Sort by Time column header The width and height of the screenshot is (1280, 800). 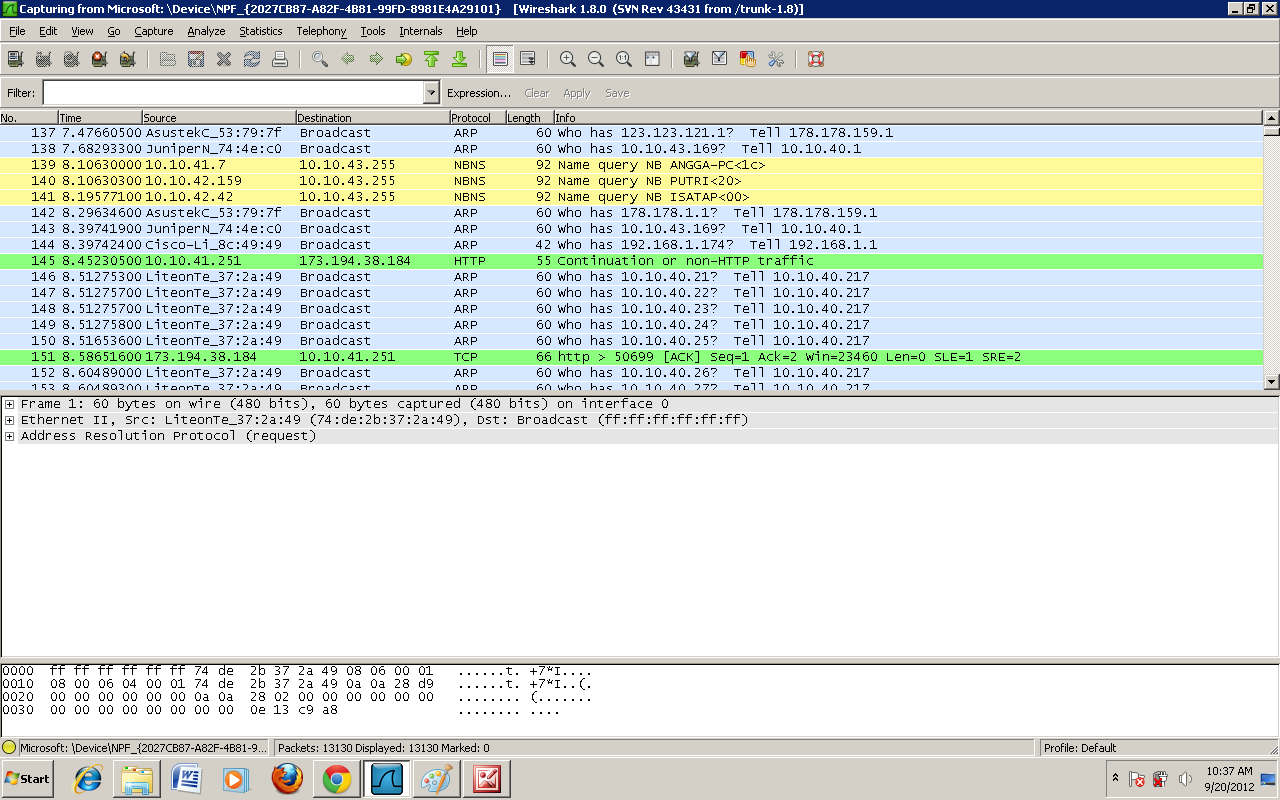(100, 118)
